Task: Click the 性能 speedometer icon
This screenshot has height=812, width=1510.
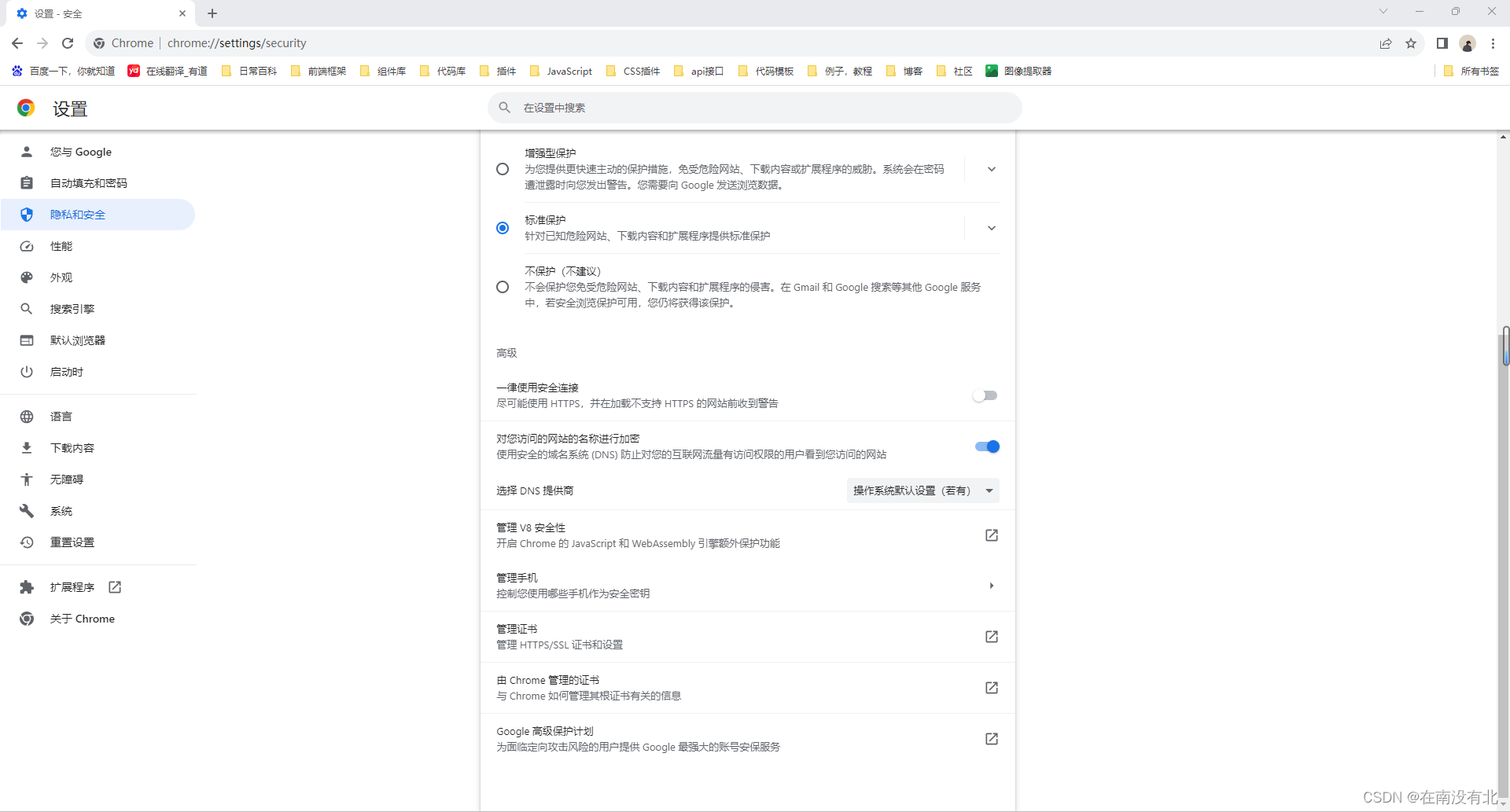Action: [27, 246]
